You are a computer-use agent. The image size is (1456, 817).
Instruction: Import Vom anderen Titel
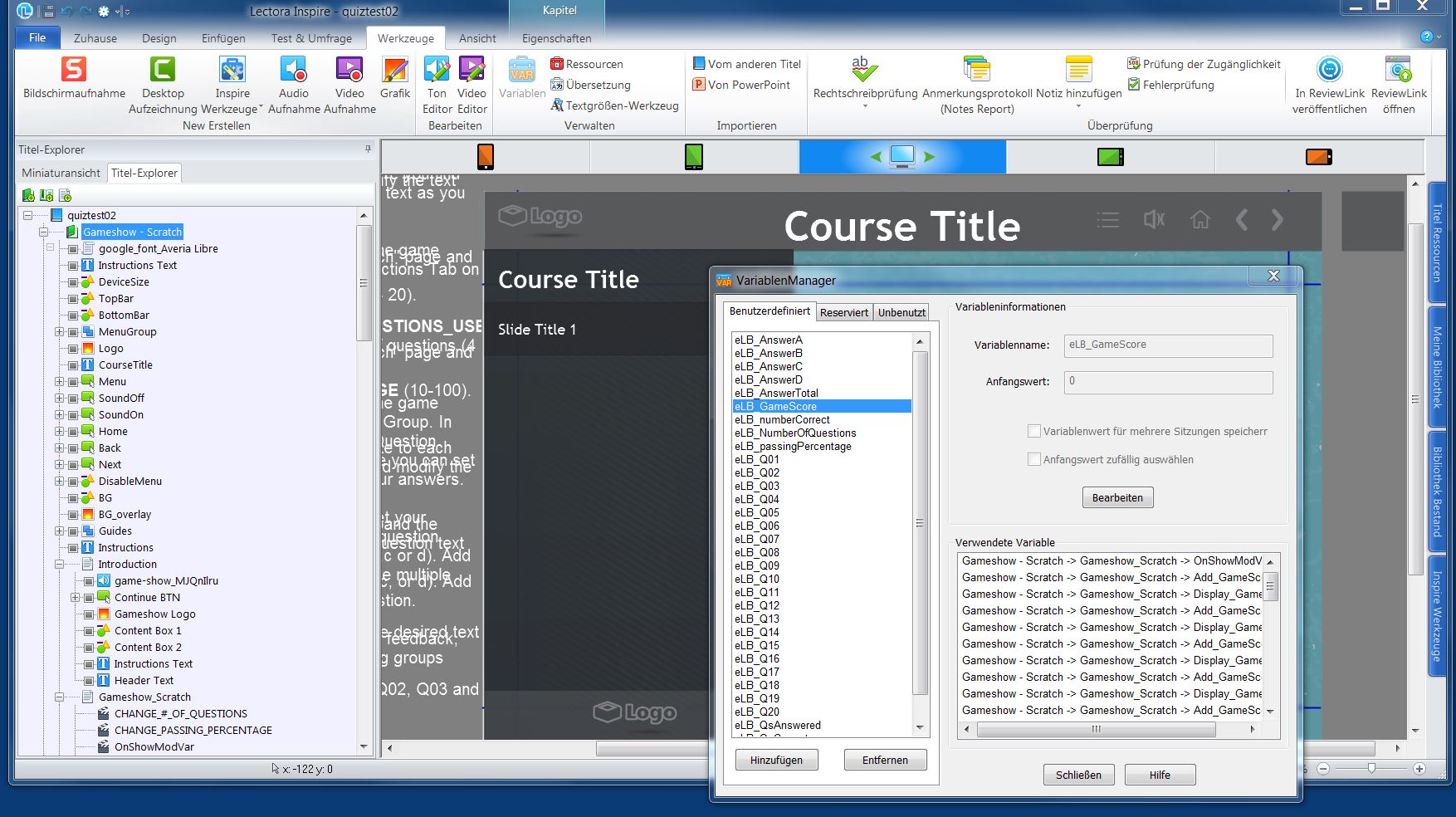point(747,64)
